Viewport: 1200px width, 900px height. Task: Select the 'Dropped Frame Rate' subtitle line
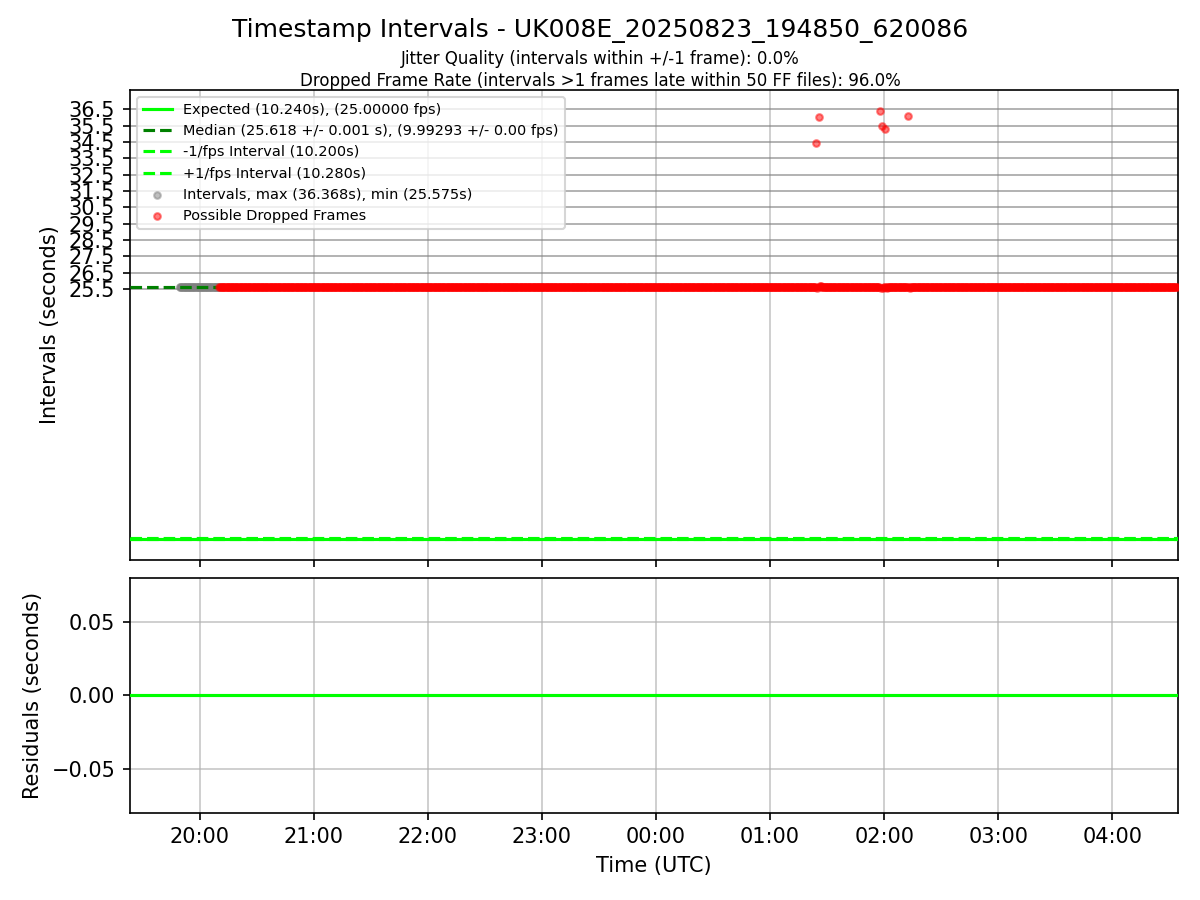[x=599, y=80]
